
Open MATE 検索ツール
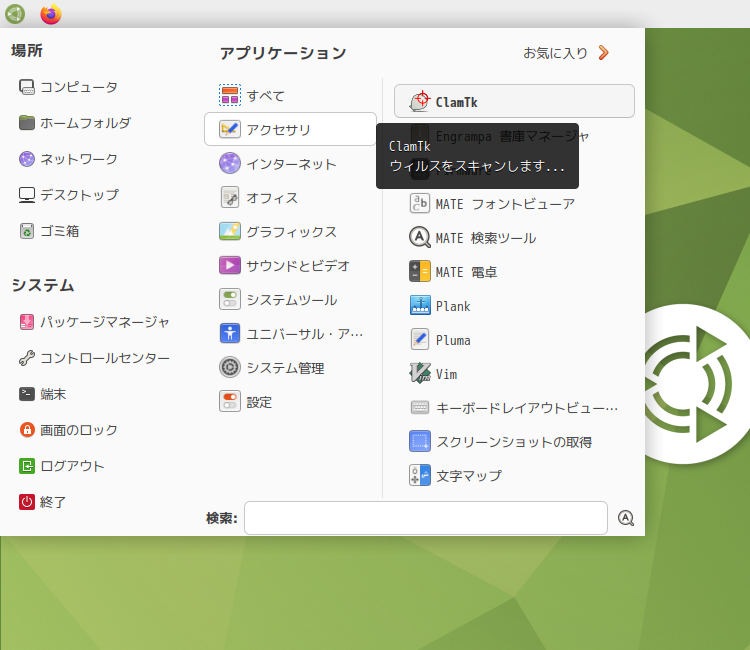514,238
